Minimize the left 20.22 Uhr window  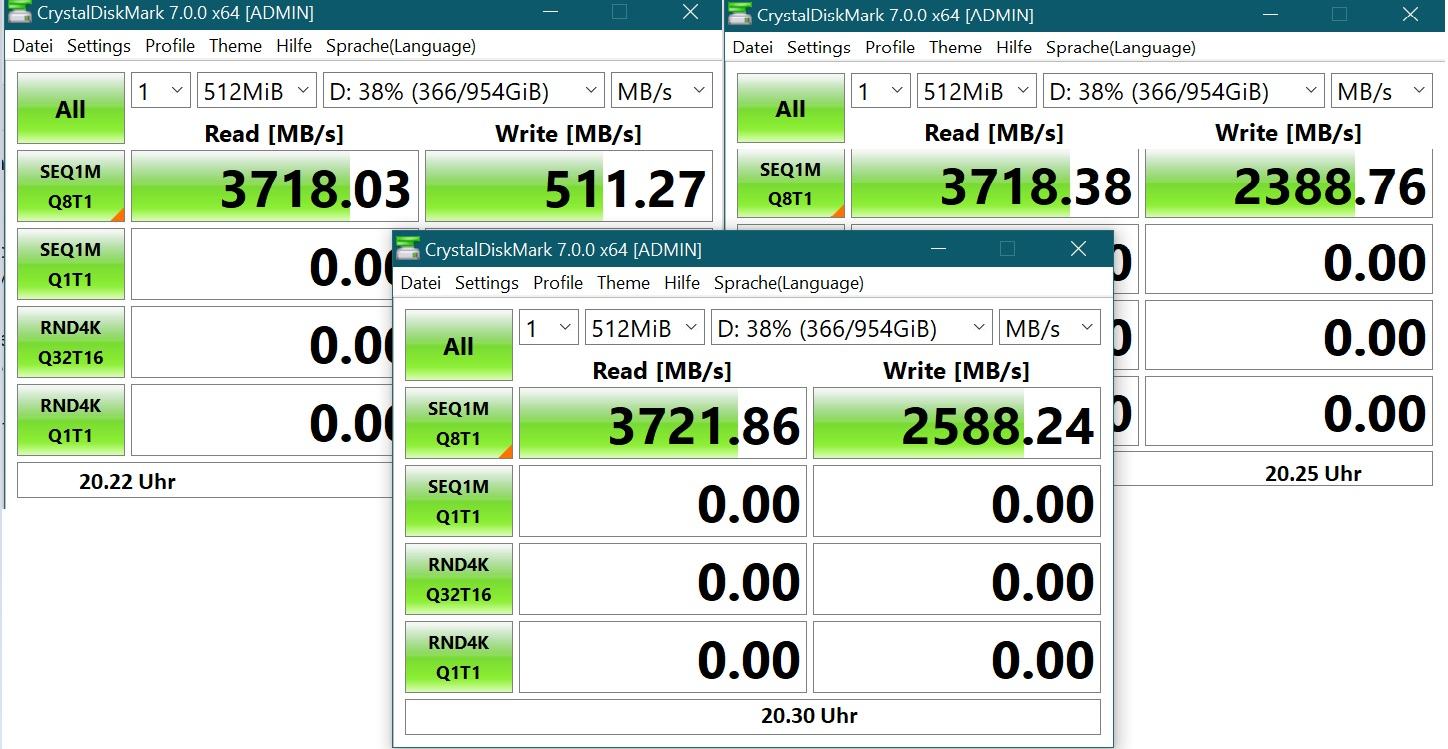coord(550,12)
